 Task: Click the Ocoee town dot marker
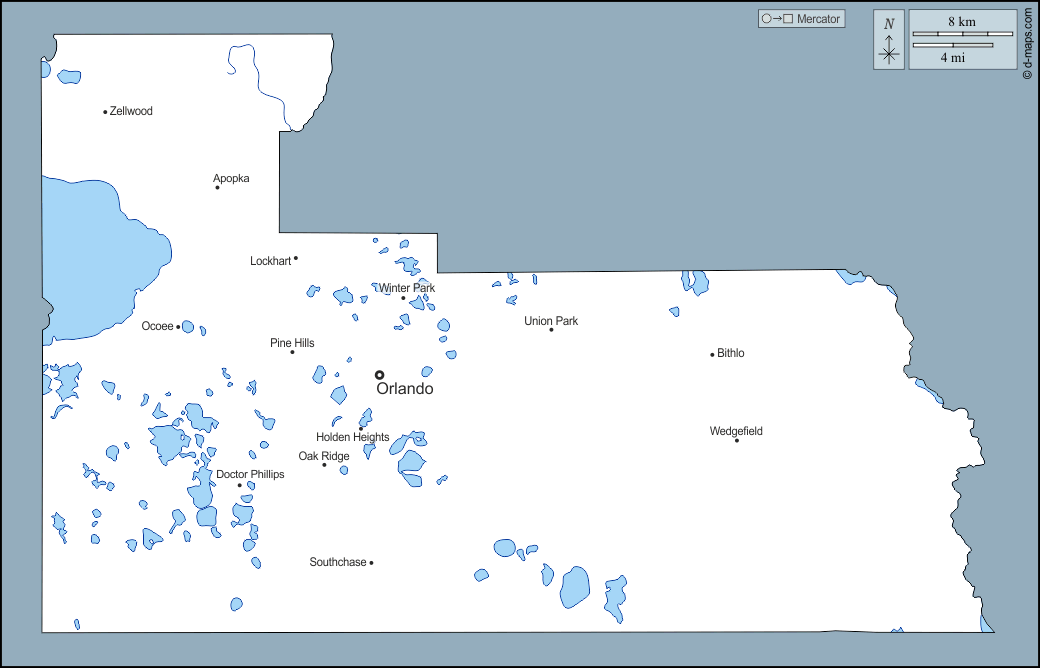(x=178, y=327)
